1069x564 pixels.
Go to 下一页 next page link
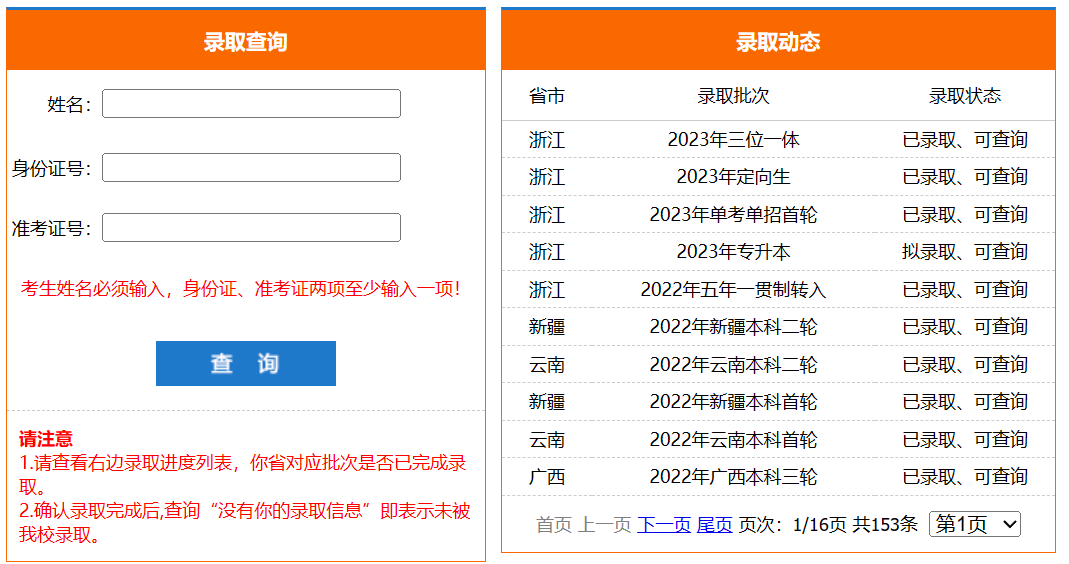pyautogui.click(x=664, y=524)
